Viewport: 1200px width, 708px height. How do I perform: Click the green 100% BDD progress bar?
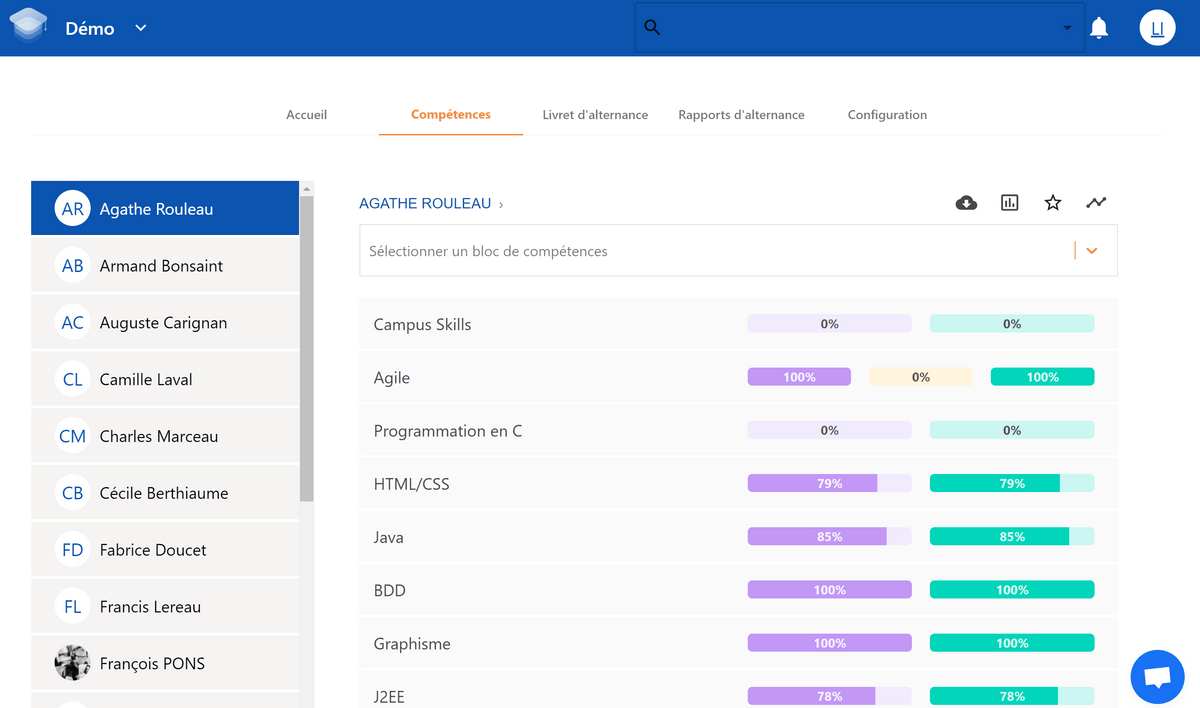[x=1012, y=590]
